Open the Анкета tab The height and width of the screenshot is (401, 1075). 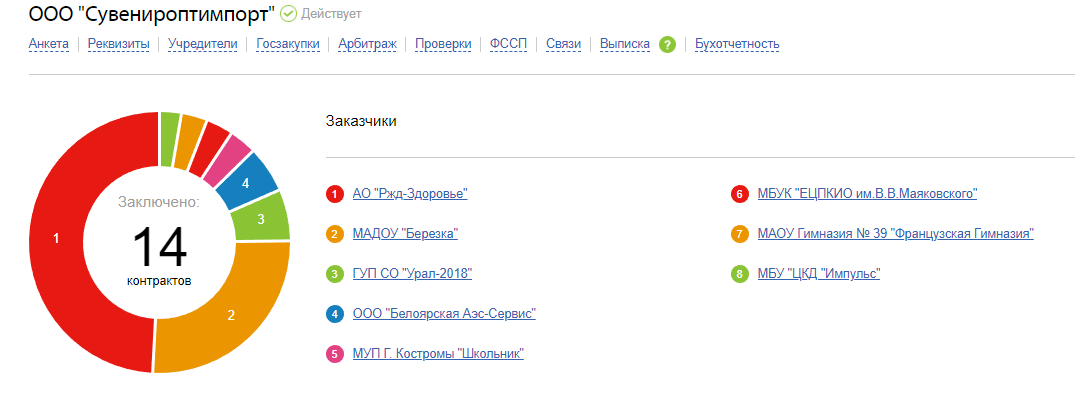[x=49, y=45]
